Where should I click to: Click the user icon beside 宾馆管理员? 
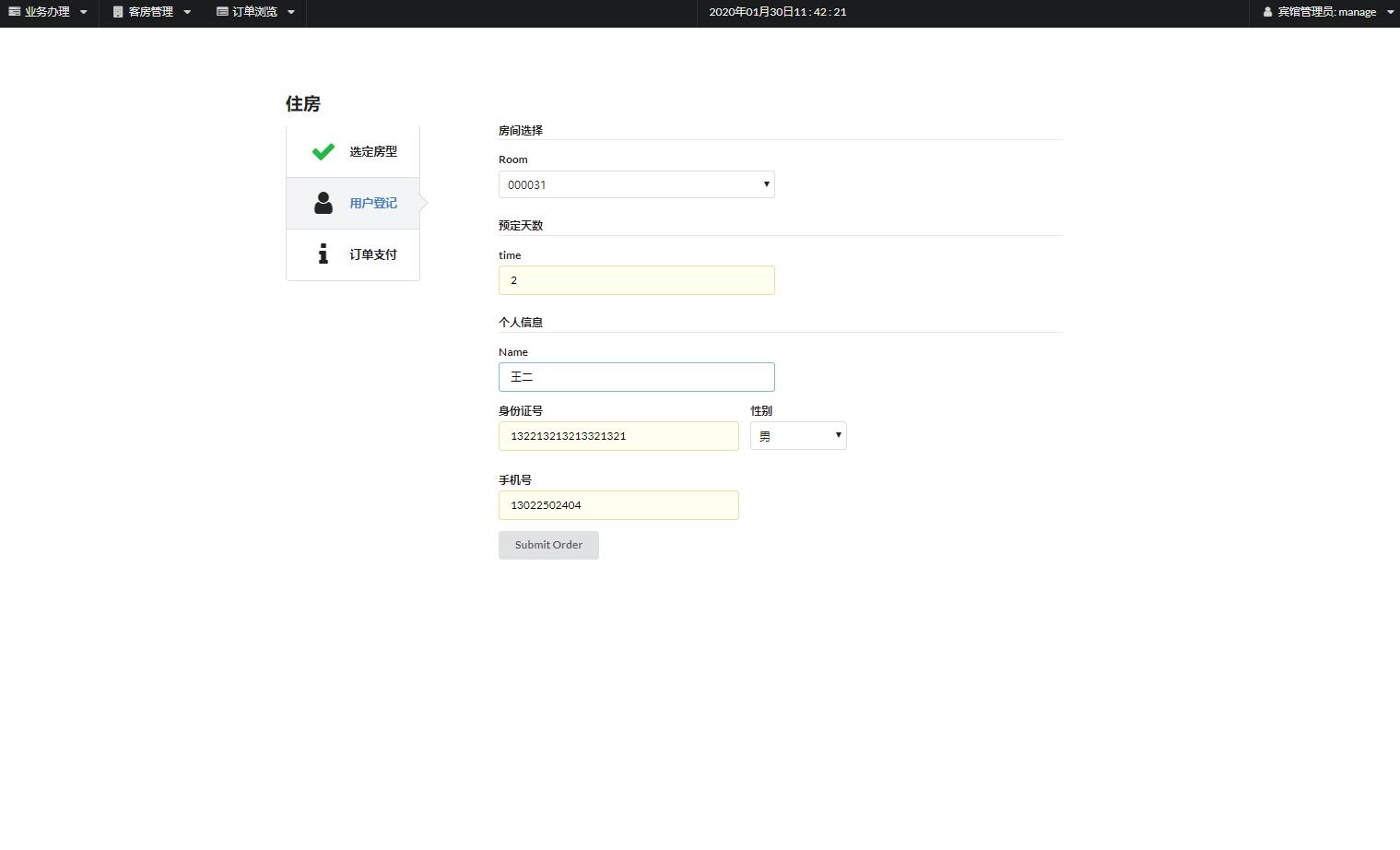click(1268, 12)
